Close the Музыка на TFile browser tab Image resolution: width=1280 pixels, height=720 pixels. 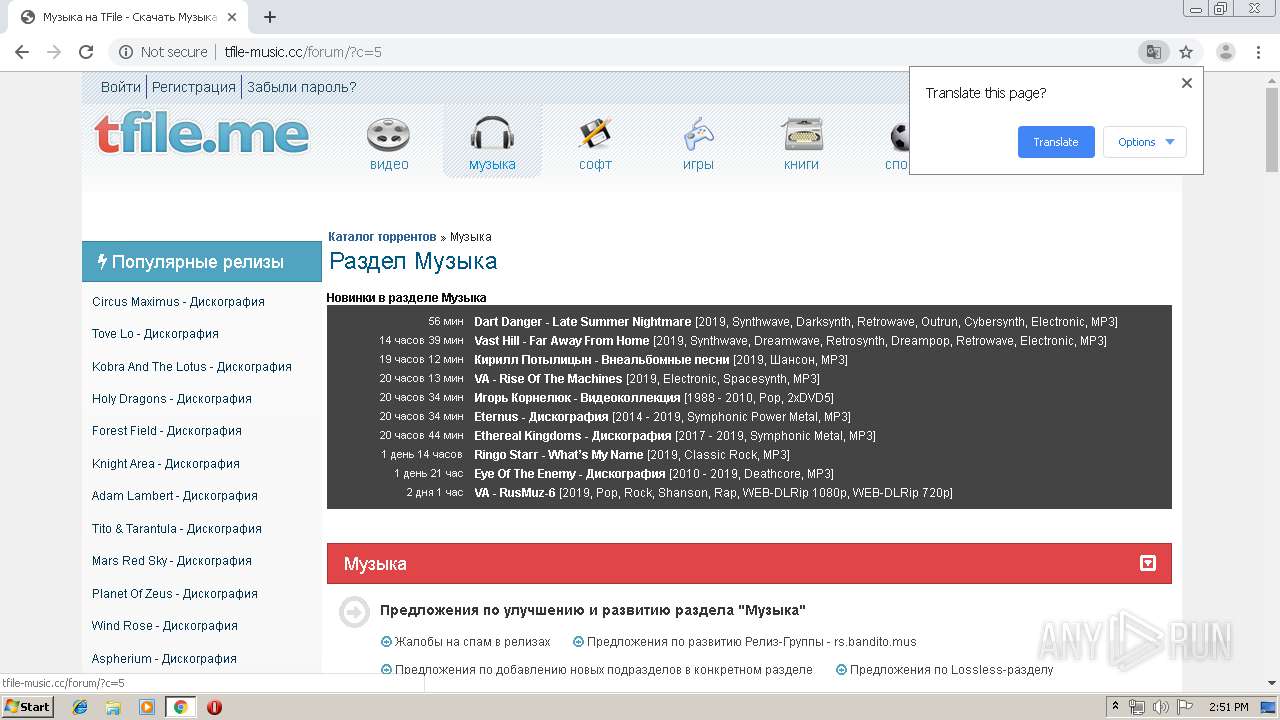coord(232,17)
